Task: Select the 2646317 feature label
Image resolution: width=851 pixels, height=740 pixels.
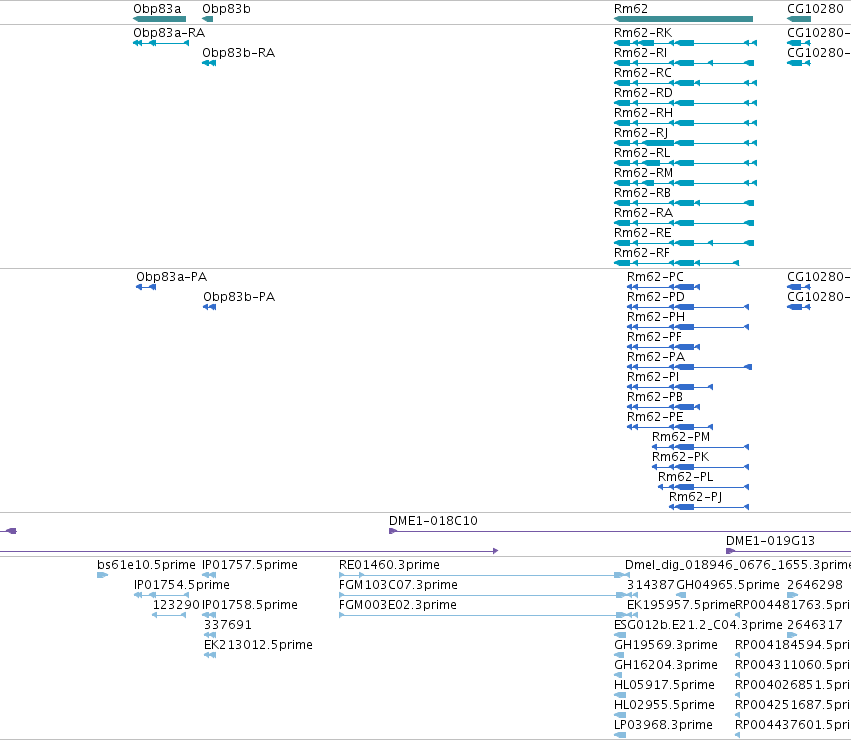Action: [815, 625]
